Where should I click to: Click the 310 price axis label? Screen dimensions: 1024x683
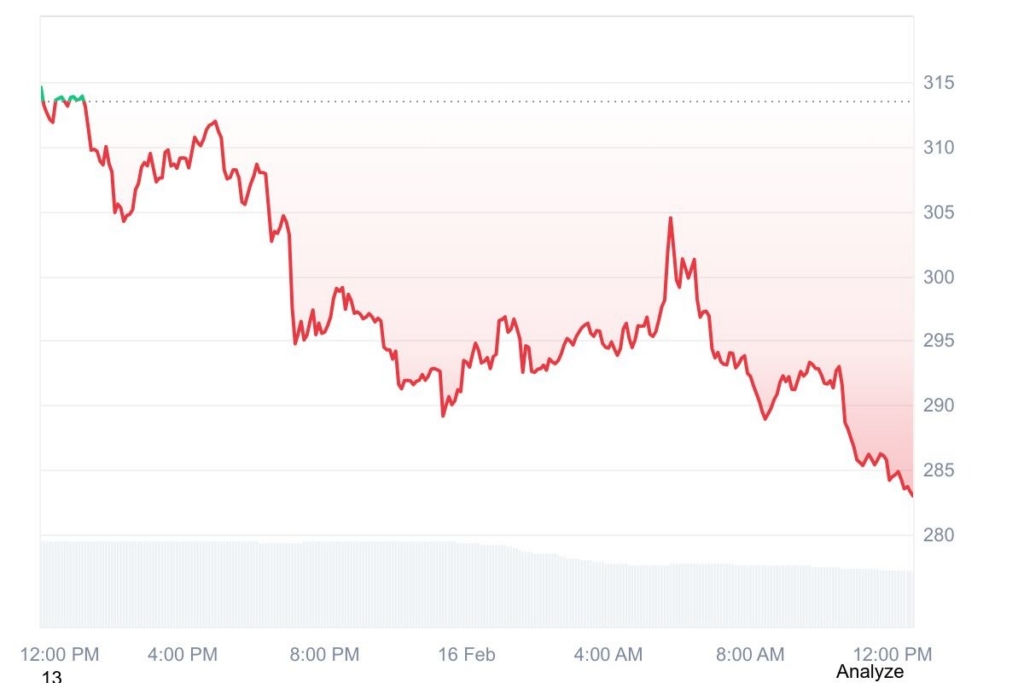click(x=937, y=148)
